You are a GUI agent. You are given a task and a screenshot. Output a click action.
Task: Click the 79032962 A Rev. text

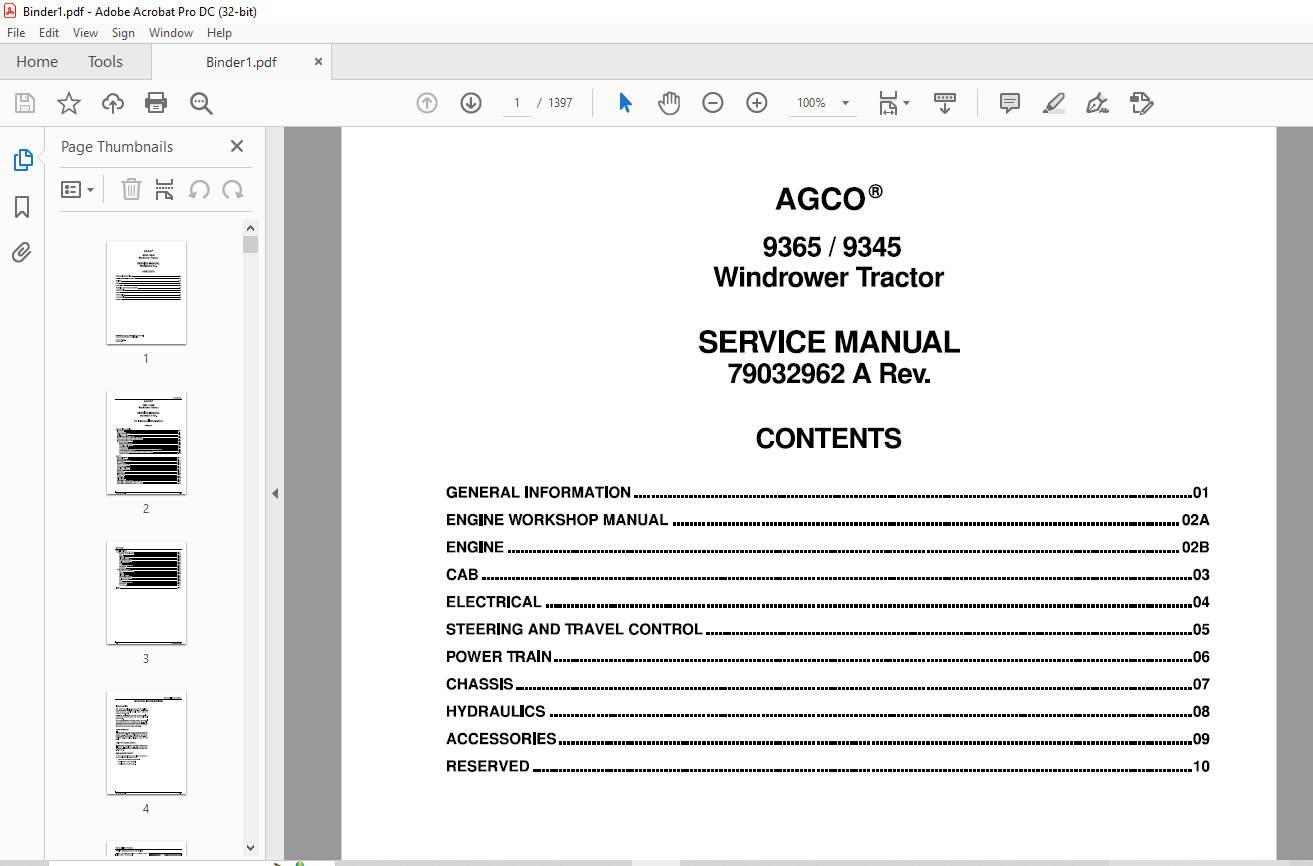[x=829, y=374]
